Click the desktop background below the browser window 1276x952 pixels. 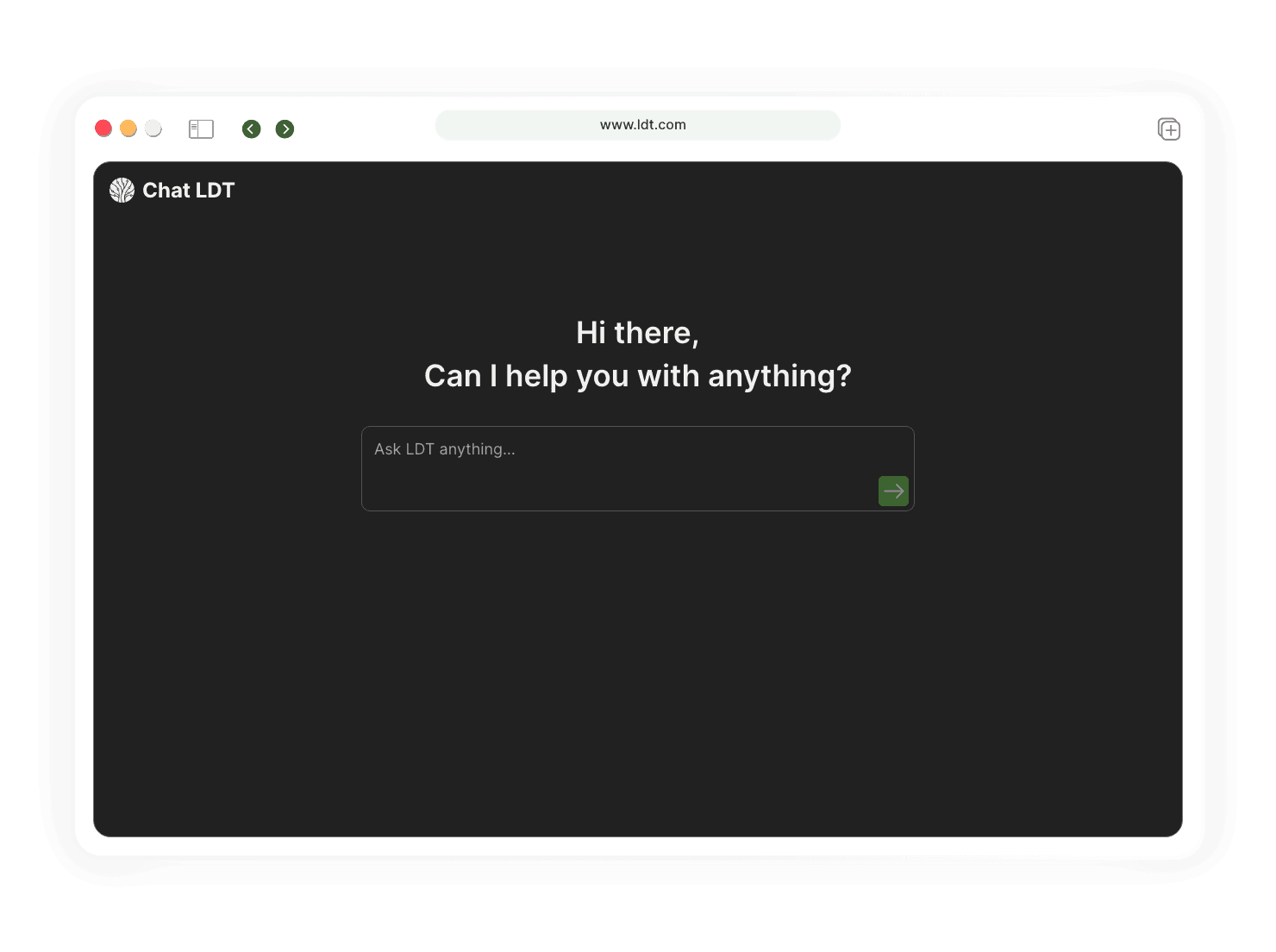[x=638, y=918]
